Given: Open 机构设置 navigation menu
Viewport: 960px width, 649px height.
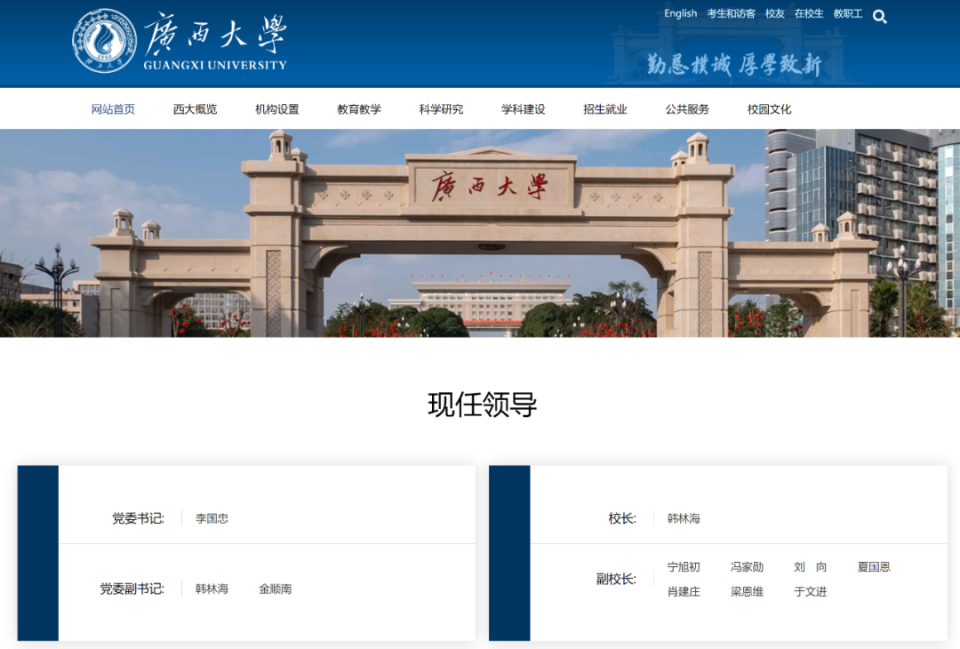Looking at the screenshot, I should pos(277,109).
